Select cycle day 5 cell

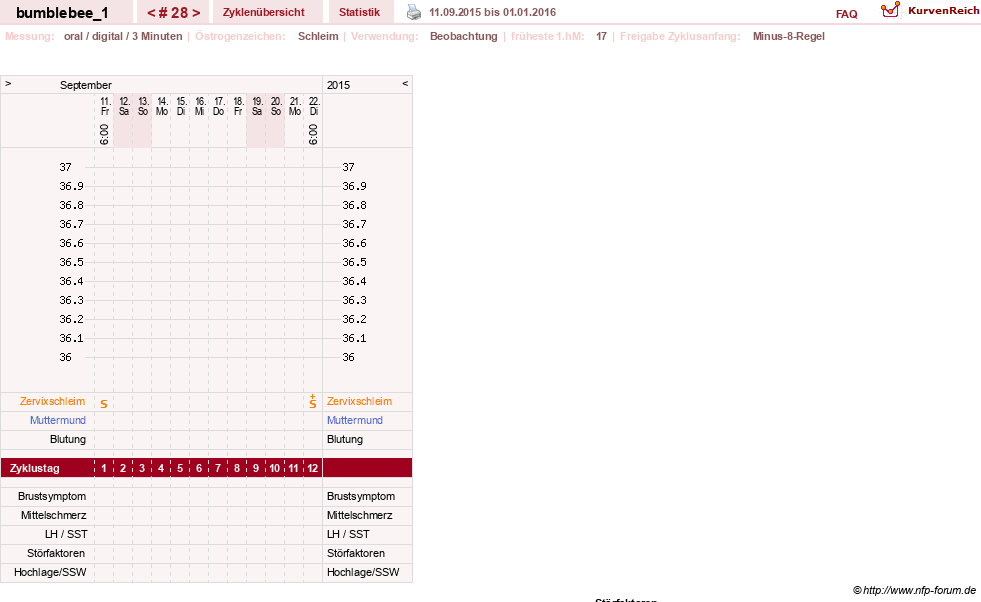pyautogui.click(x=180, y=468)
